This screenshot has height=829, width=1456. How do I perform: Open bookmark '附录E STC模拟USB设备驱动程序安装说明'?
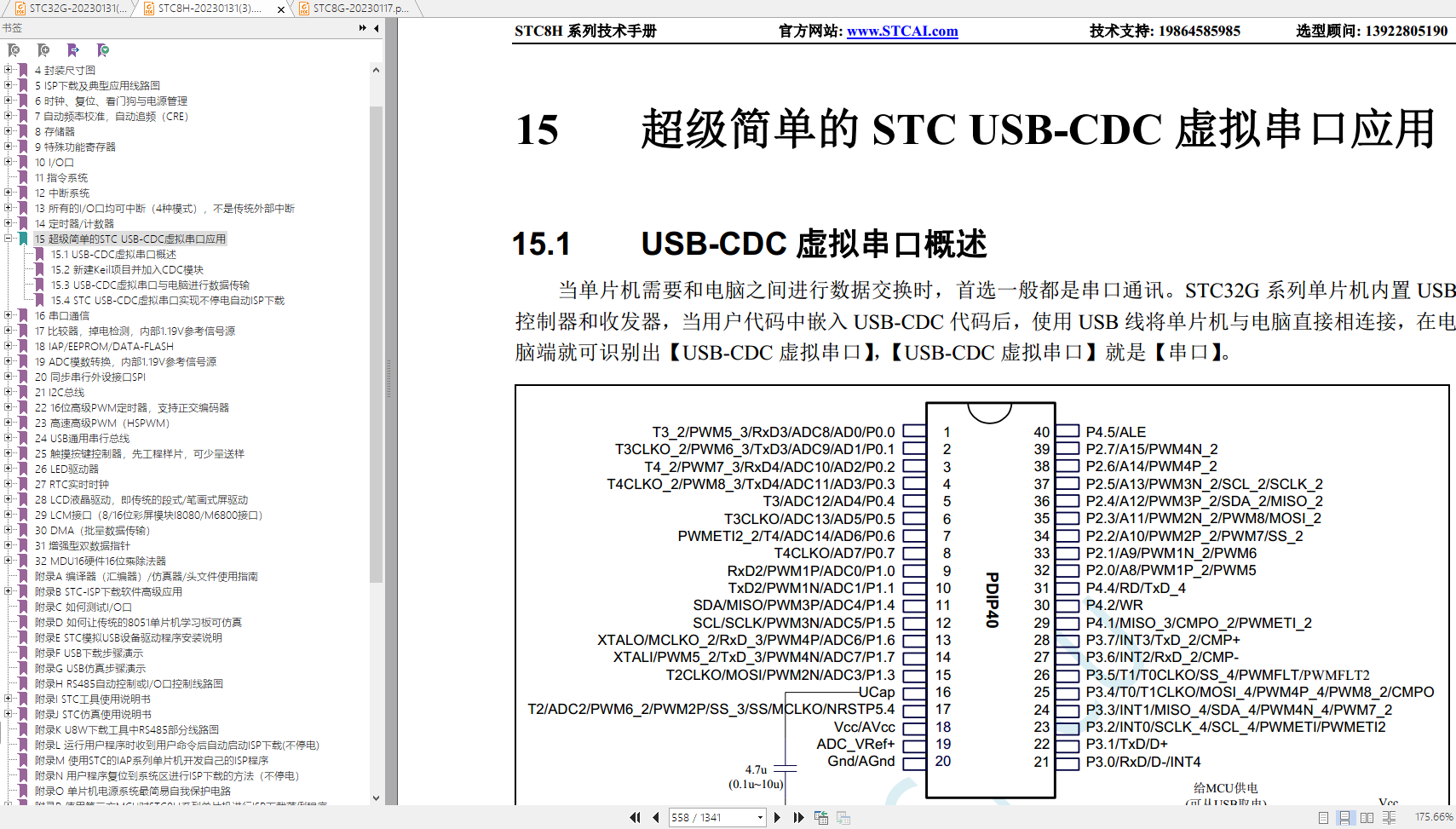128,637
